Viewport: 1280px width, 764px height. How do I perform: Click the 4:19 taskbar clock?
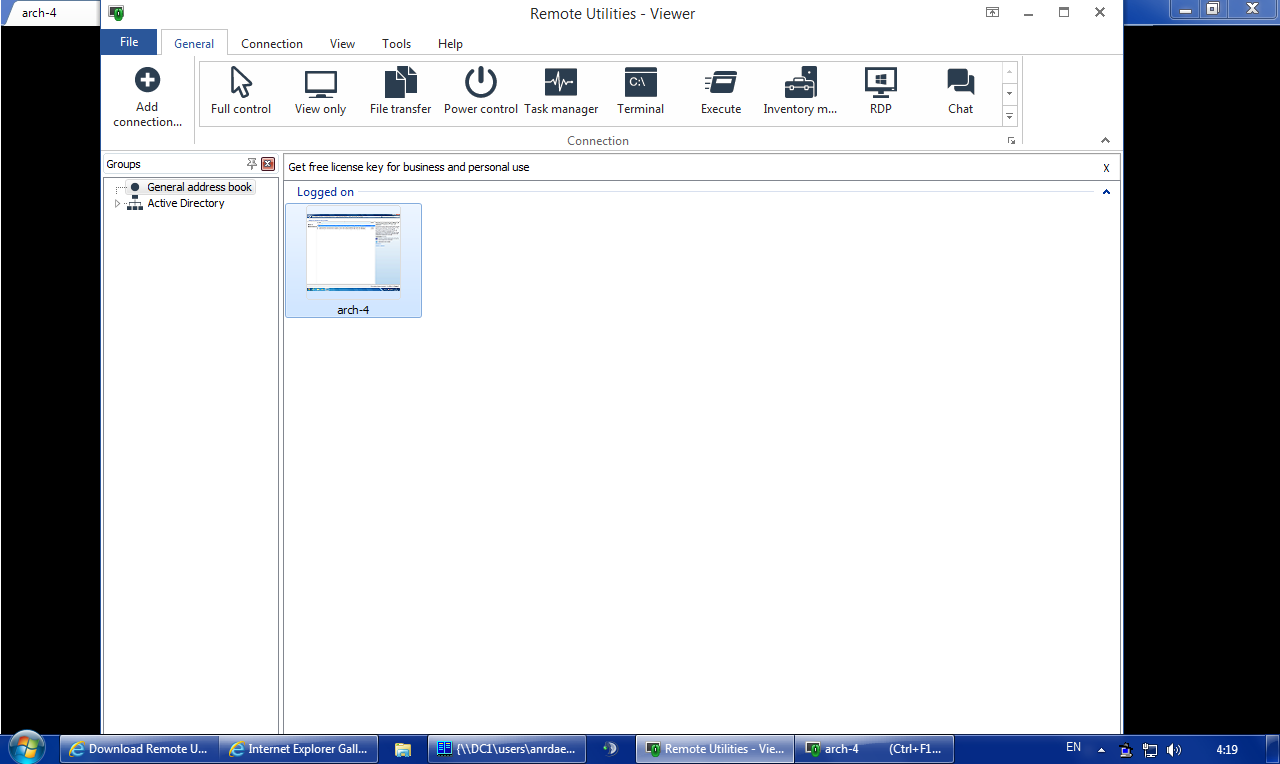click(x=1227, y=749)
